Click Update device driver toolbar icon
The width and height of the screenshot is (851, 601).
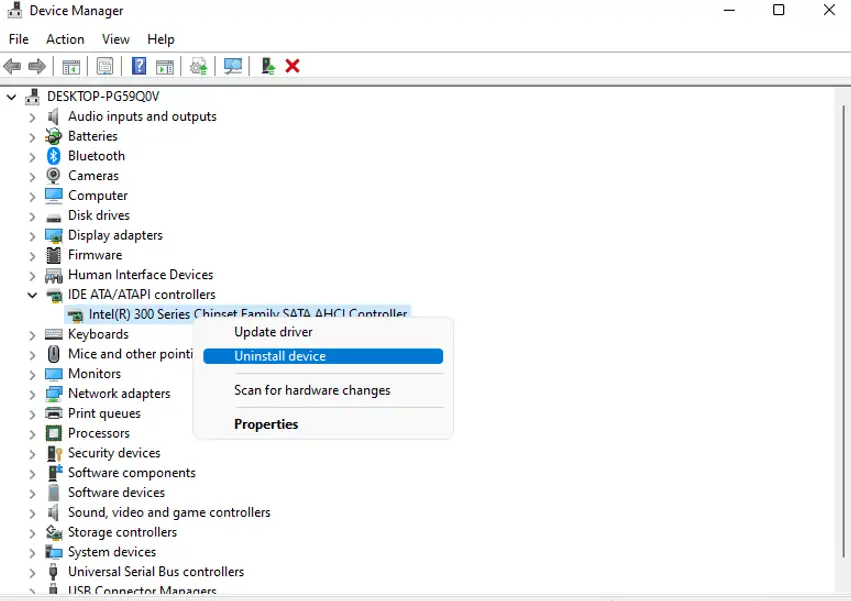click(199, 66)
